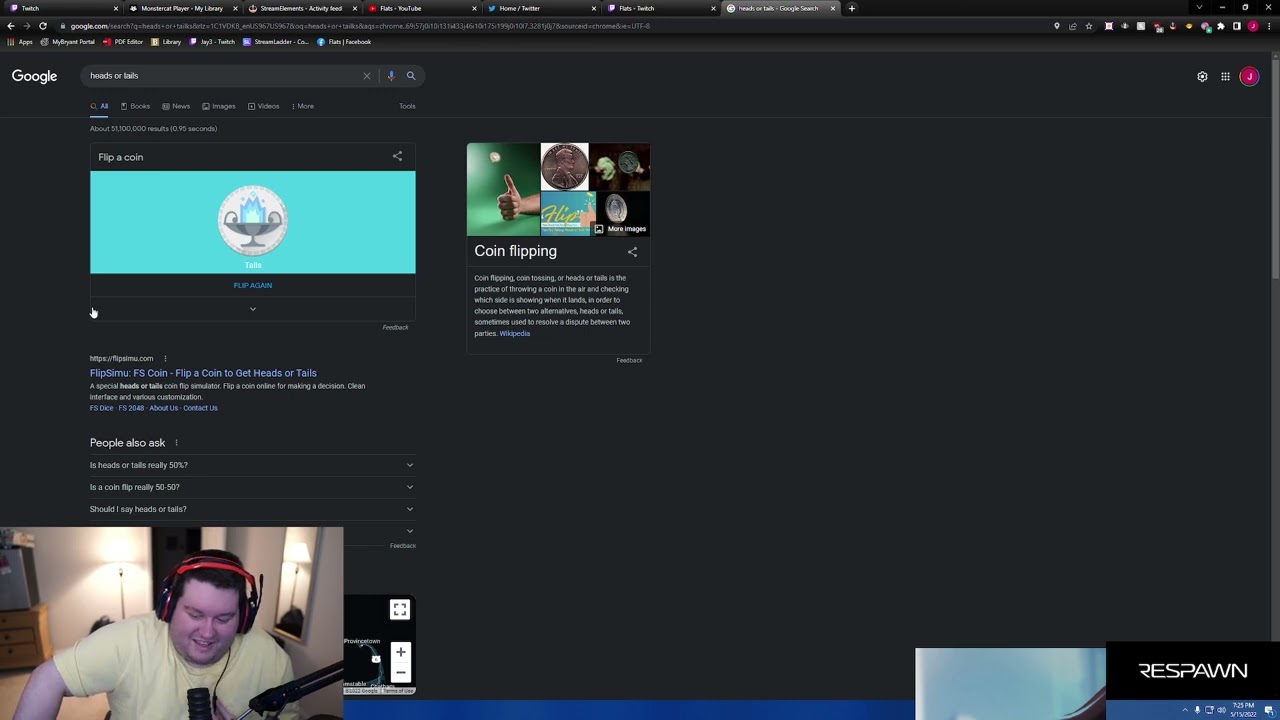The width and height of the screenshot is (1280, 720).
Task: Open the volume icon in system tray
Action: coord(1221,710)
